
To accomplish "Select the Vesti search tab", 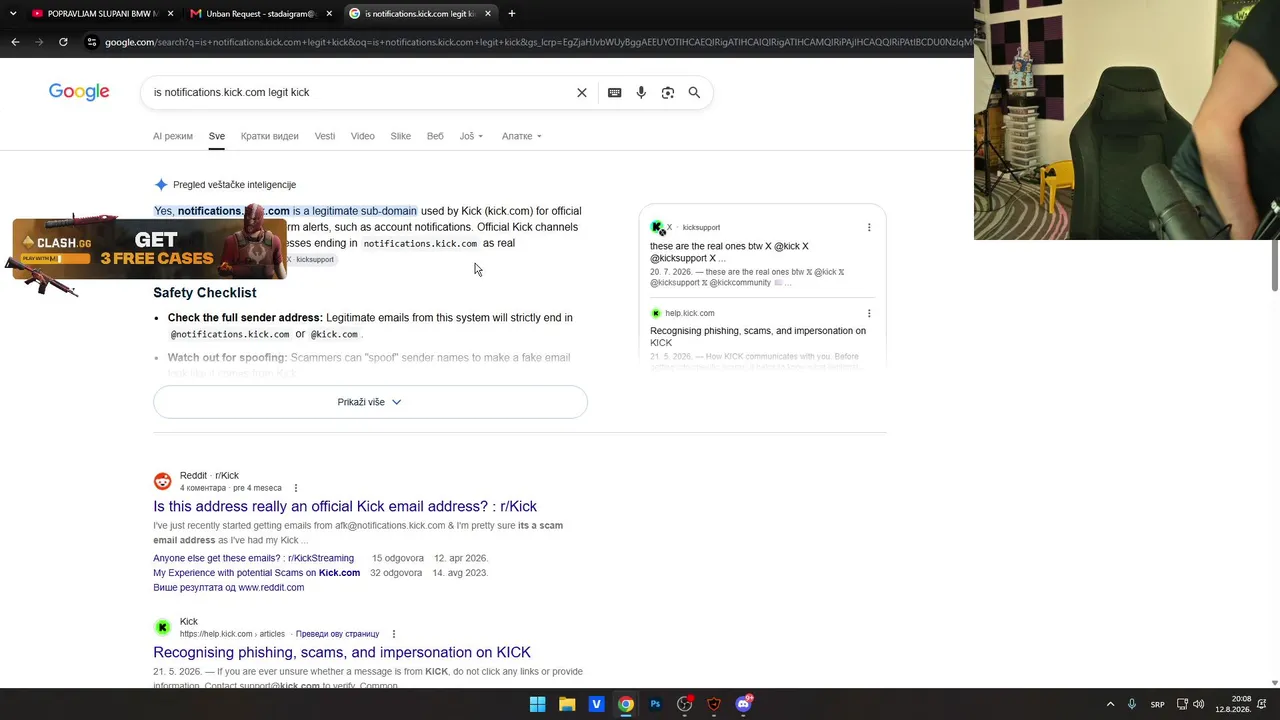I will point(325,136).
